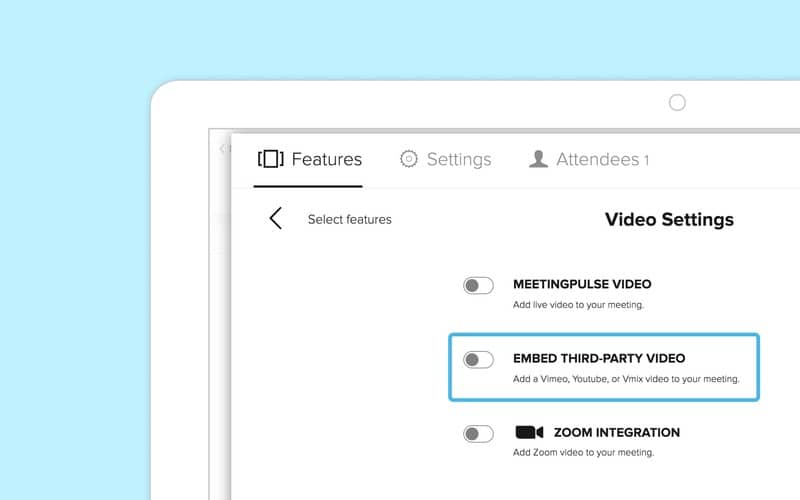Click the Video Settings heading
800x500 pixels.
(669, 219)
